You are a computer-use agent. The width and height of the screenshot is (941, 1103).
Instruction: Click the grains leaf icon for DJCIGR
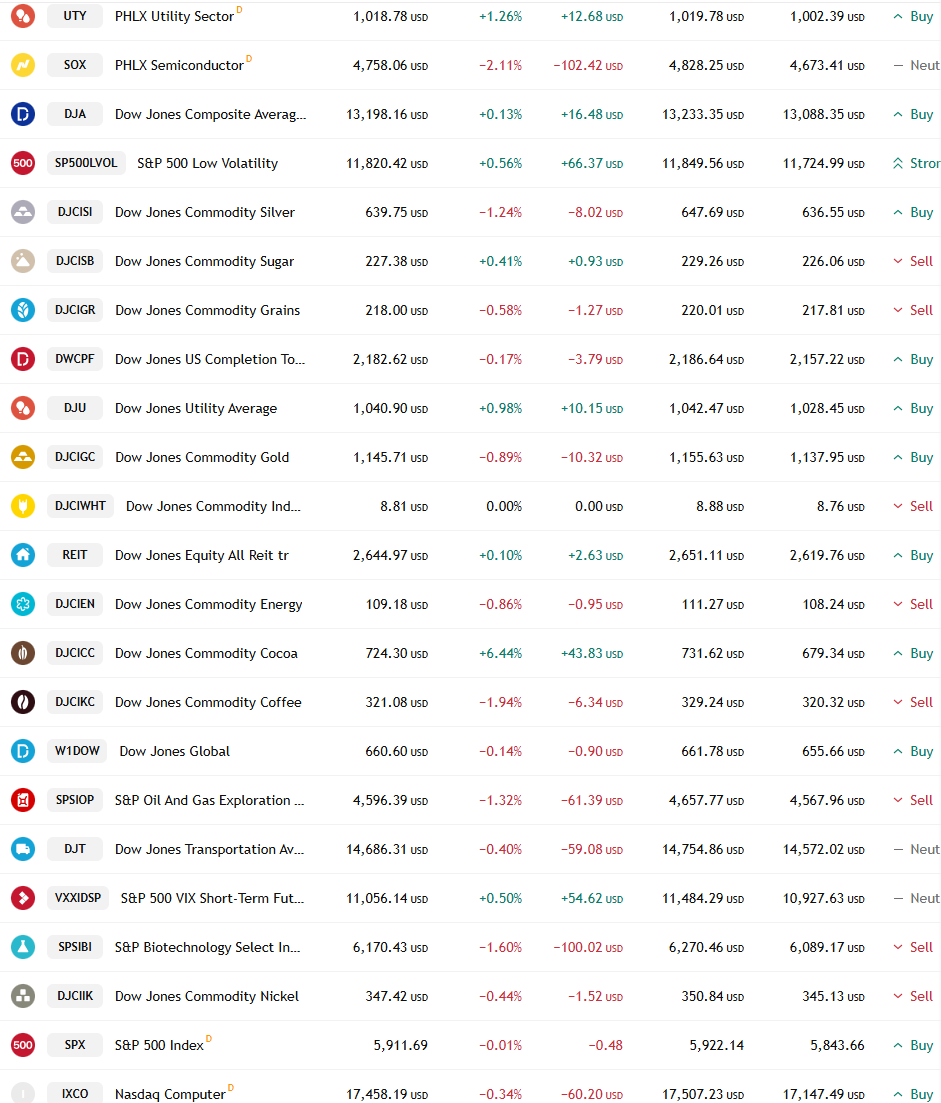(x=23, y=310)
